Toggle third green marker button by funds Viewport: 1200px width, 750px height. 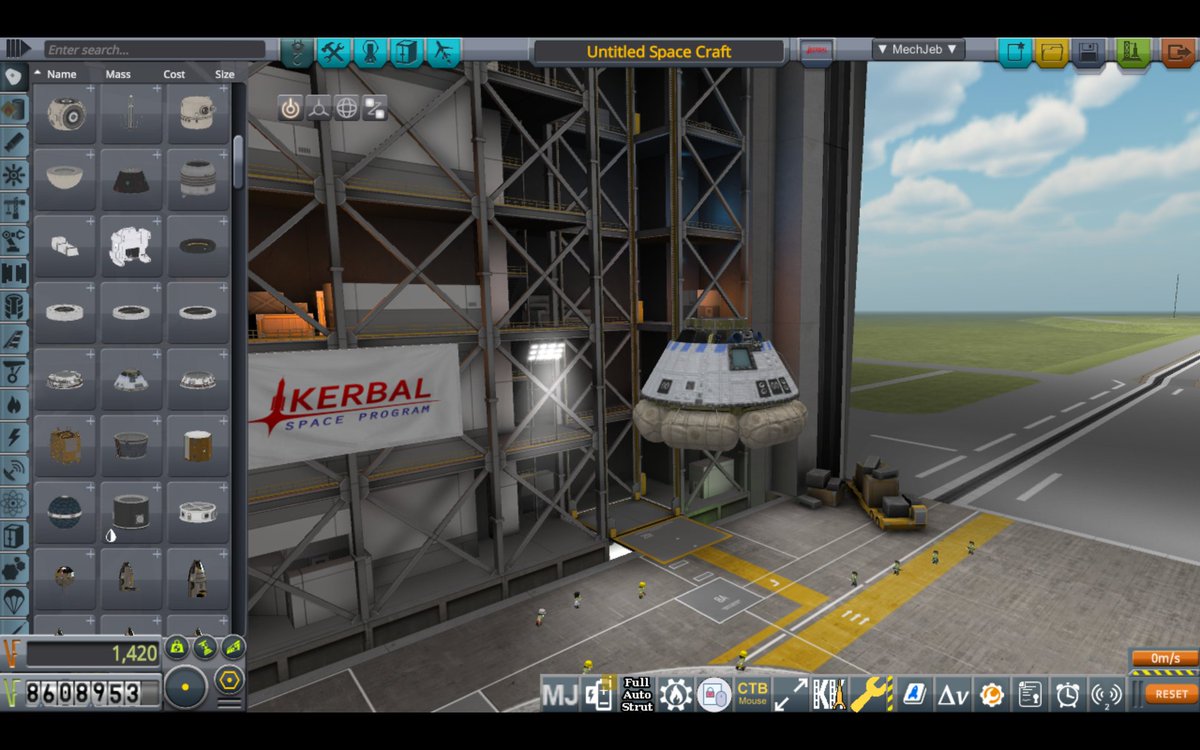coord(232,647)
